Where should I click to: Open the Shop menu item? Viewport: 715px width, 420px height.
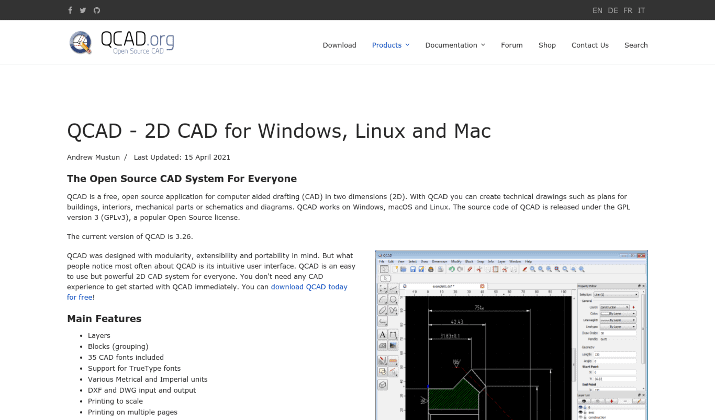(x=547, y=45)
